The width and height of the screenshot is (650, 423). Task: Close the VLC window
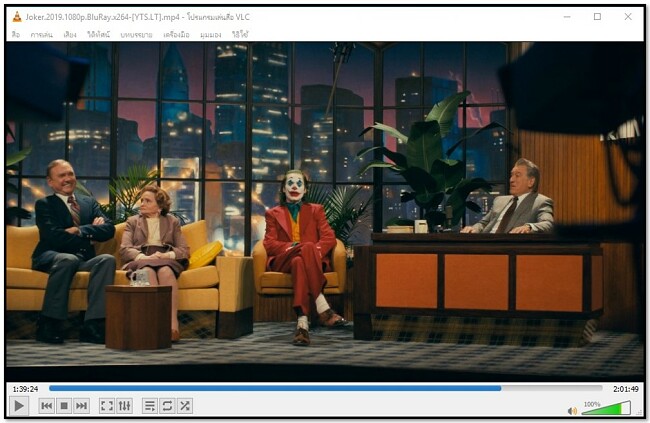[628, 17]
